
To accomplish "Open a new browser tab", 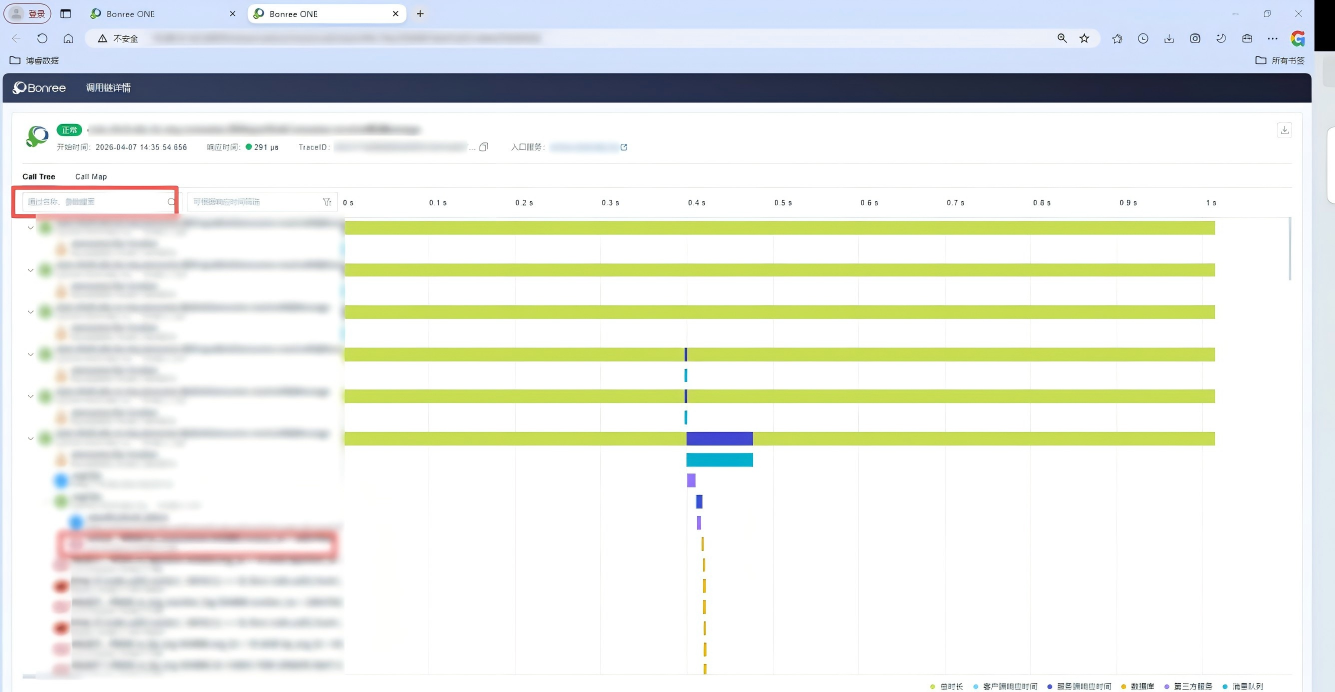I will pyautogui.click(x=420, y=14).
